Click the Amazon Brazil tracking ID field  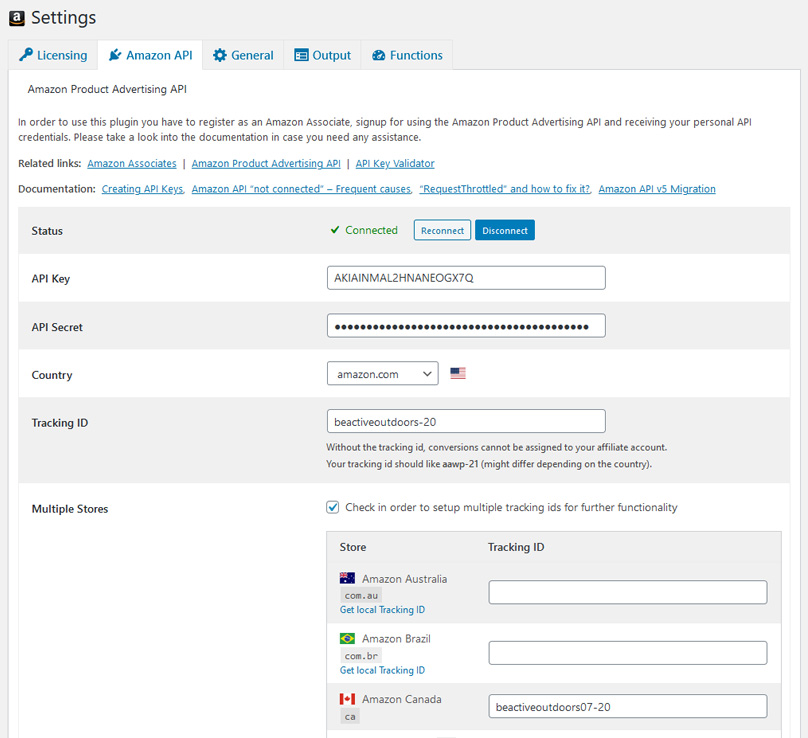tap(627, 653)
